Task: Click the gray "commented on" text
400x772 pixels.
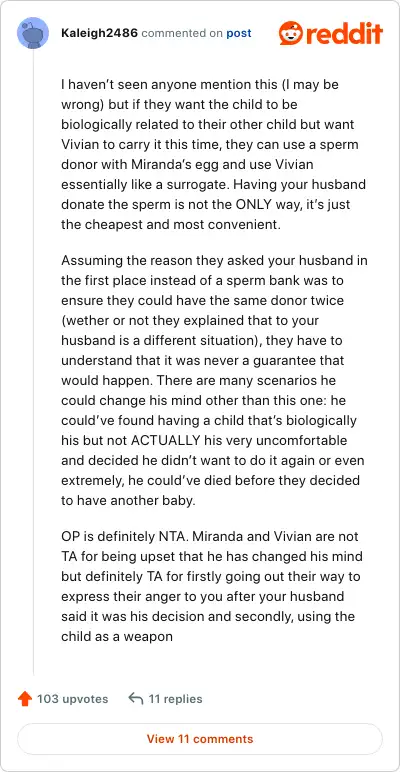Action: (182, 33)
